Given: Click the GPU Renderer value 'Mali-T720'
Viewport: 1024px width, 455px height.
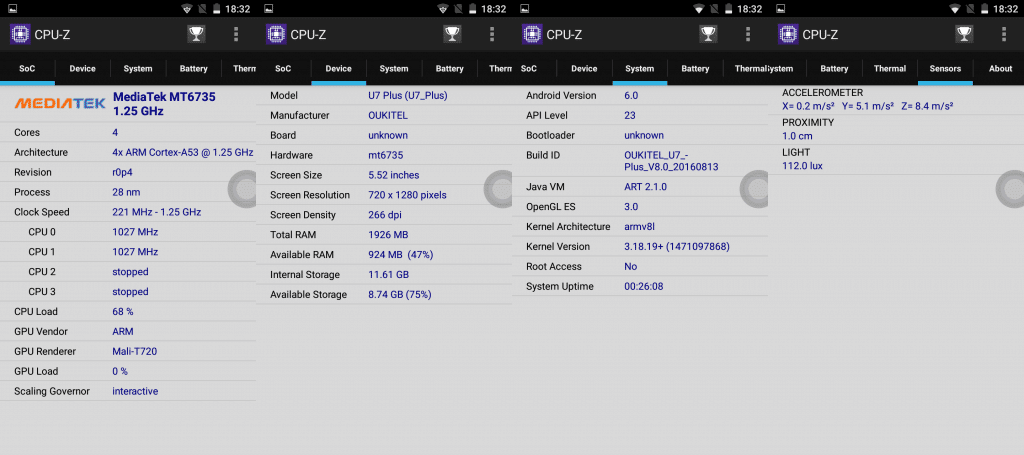Looking at the screenshot, I should (x=135, y=351).
